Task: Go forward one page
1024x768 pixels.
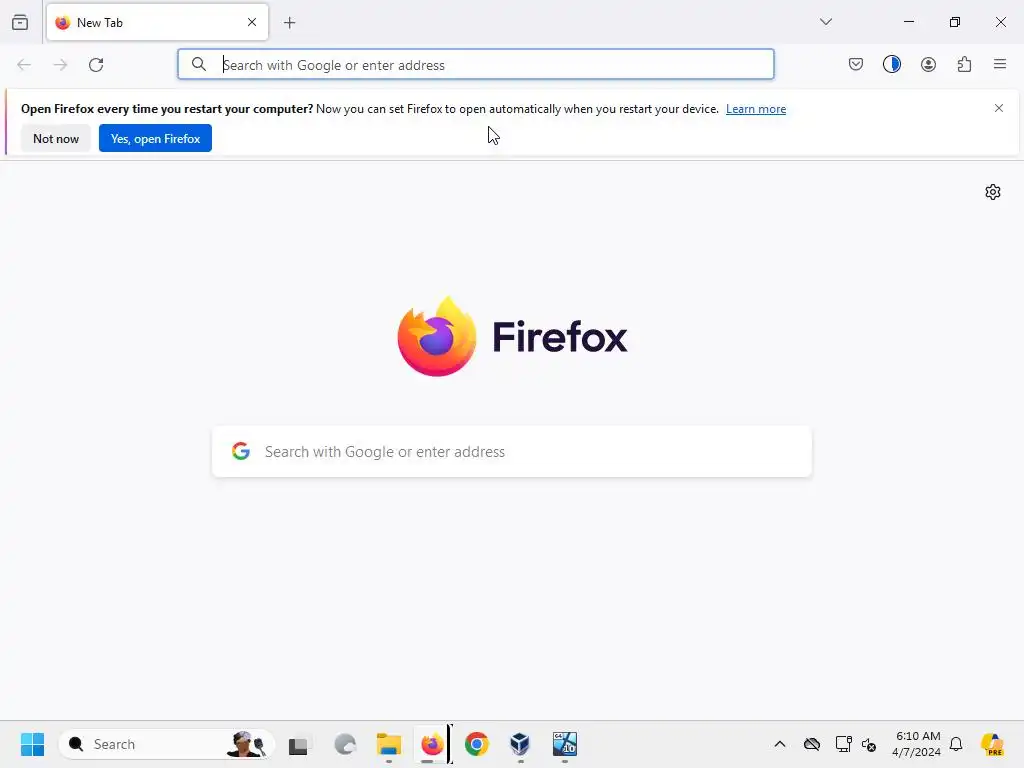Action: point(60,65)
